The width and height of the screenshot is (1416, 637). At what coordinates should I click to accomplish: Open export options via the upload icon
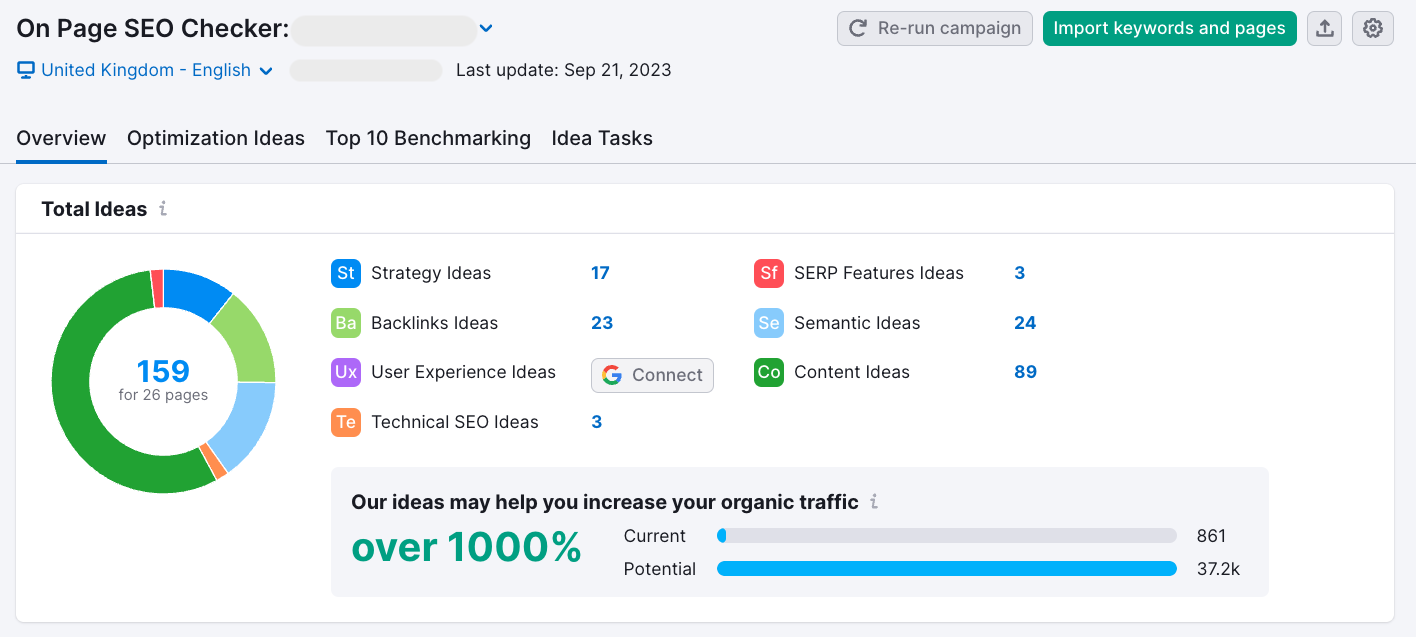coord(1324,28)
